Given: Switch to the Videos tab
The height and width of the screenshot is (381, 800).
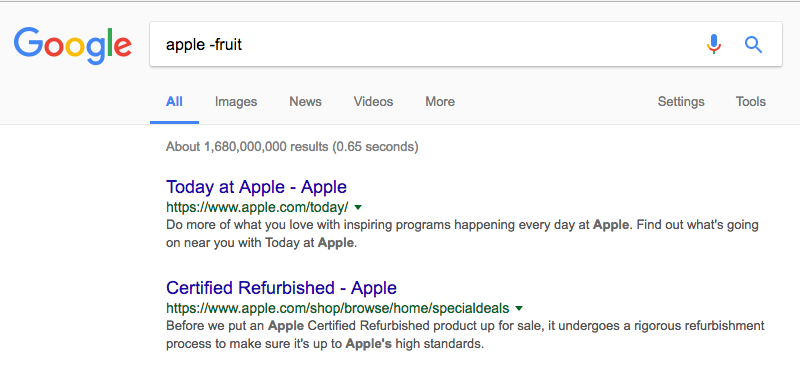Looking at the screenshot, I should pyautogui.click(x=373, y=101).
